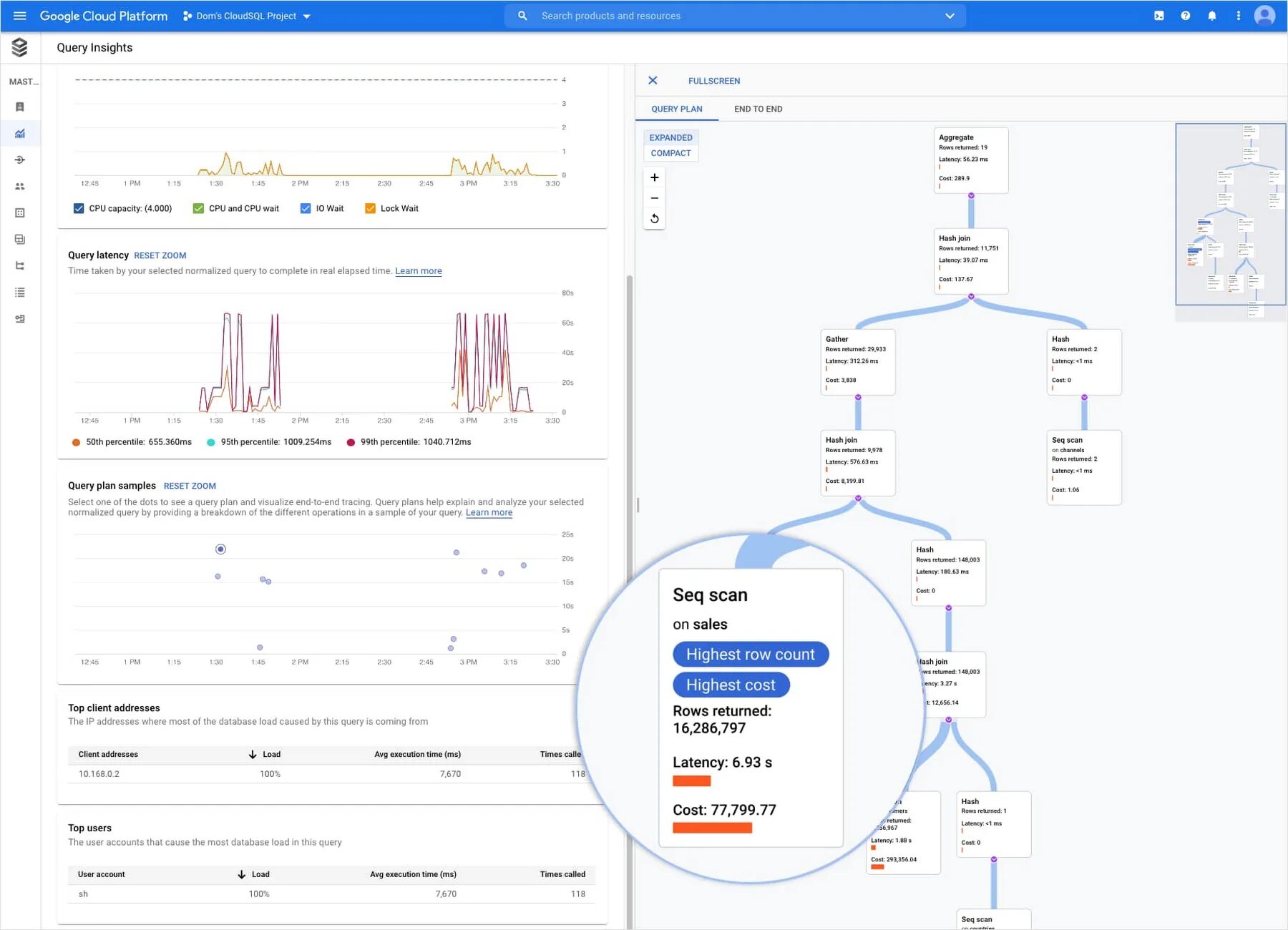Click the Cloud SQL layers logo icon
This screenshot has width=1288, height=930.
[19, 47]
